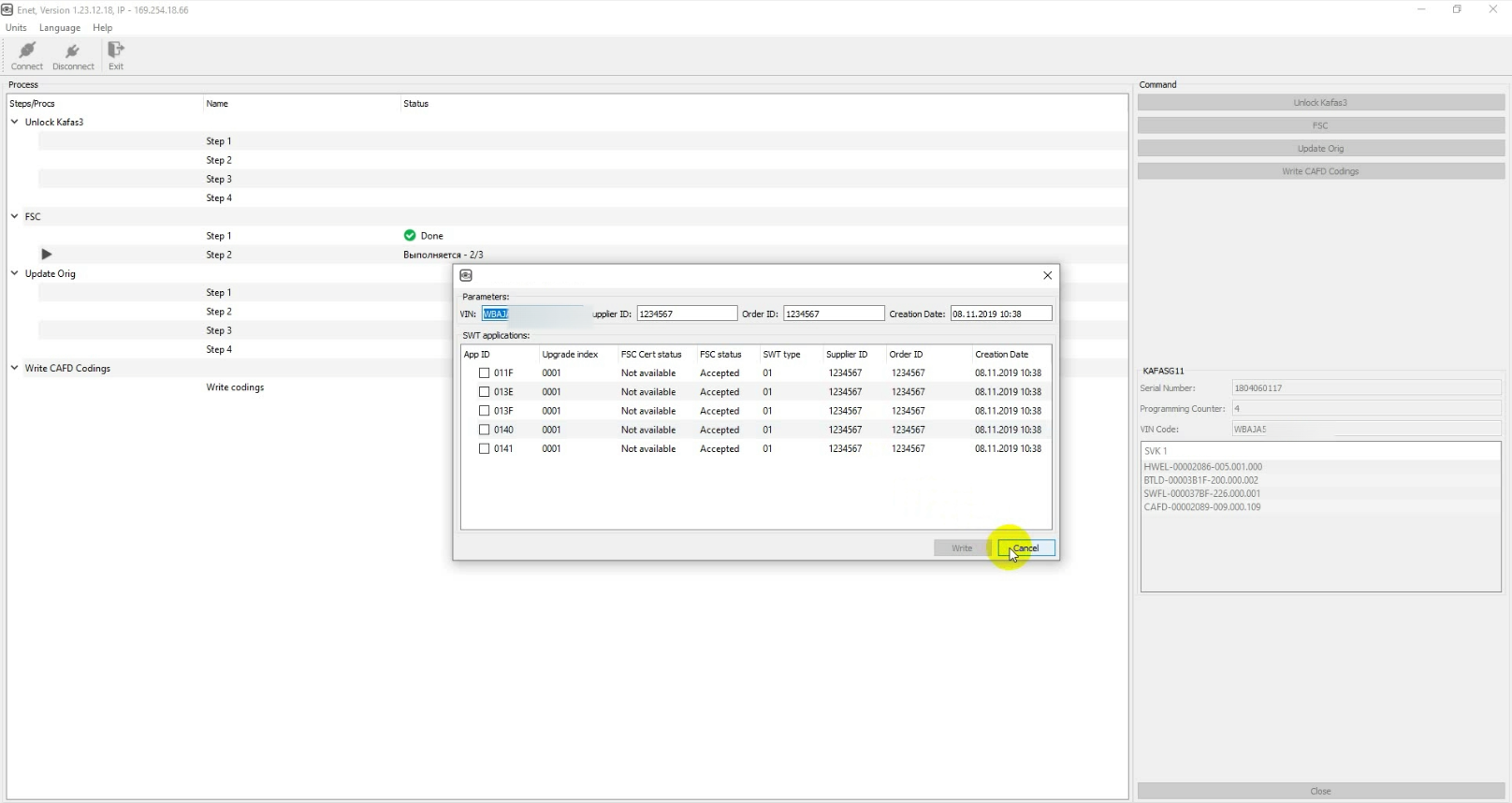Click the Disconnect toolbar icon

73,56
